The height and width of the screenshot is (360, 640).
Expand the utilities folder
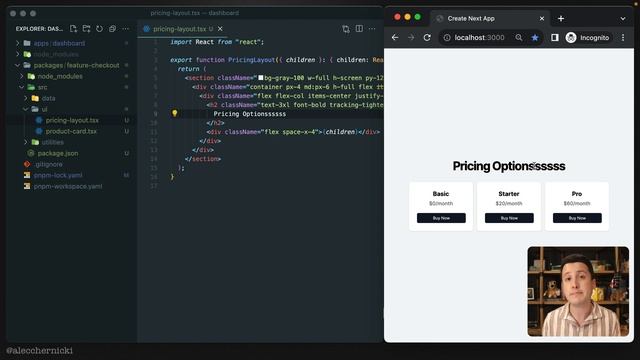(x=52, y=142)
